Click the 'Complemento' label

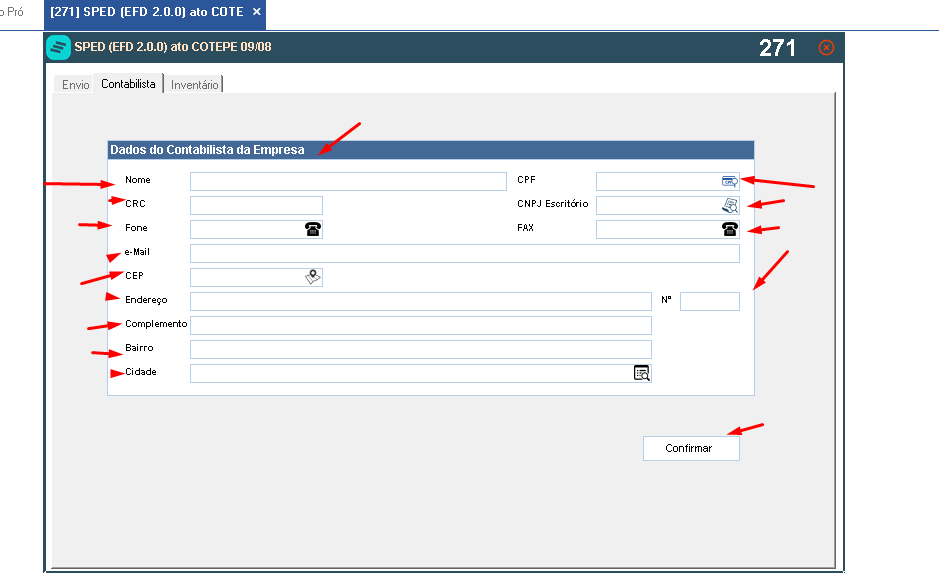[156, 324]
